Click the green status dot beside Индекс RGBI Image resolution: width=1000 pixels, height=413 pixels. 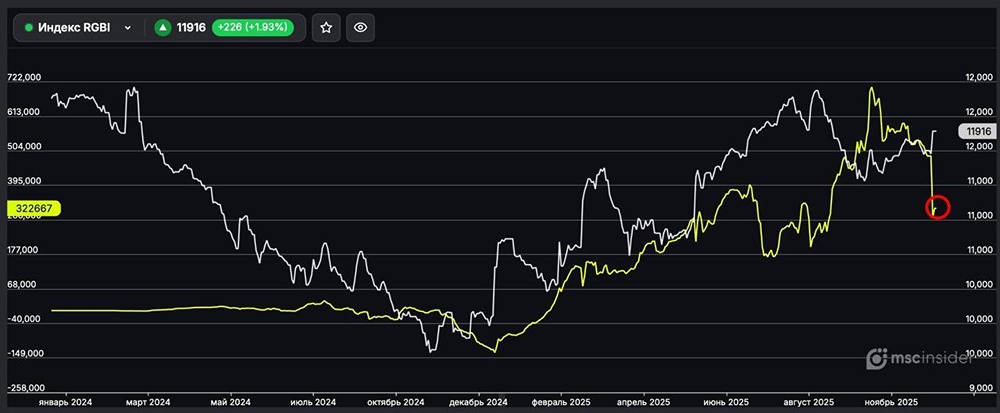click(28, 28)
